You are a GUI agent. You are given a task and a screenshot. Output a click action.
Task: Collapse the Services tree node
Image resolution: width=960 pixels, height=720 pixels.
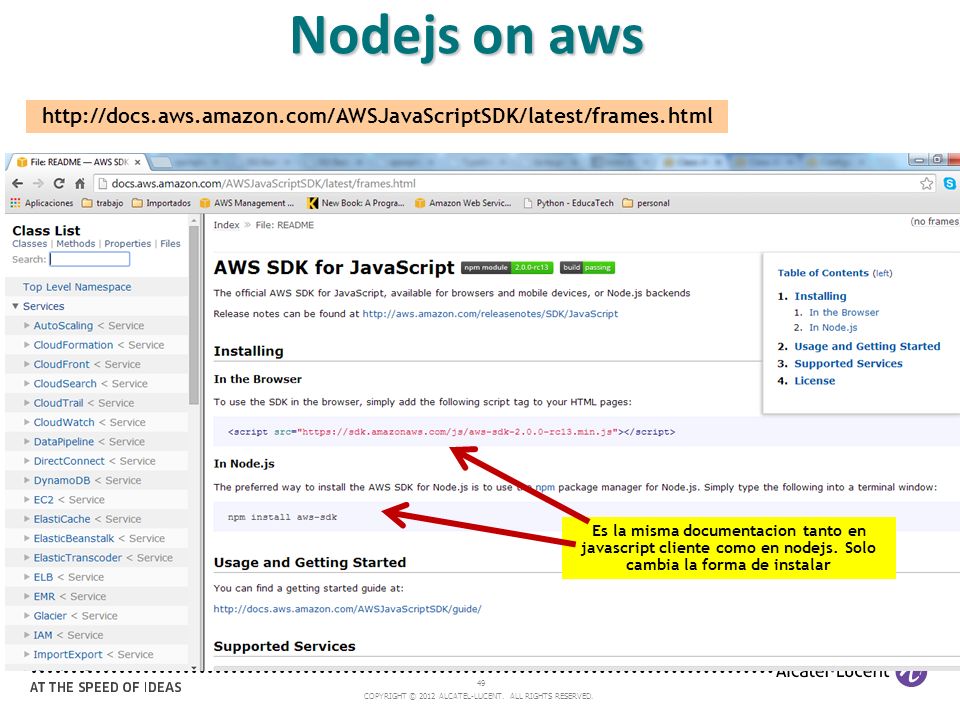[x=15, y=306]
